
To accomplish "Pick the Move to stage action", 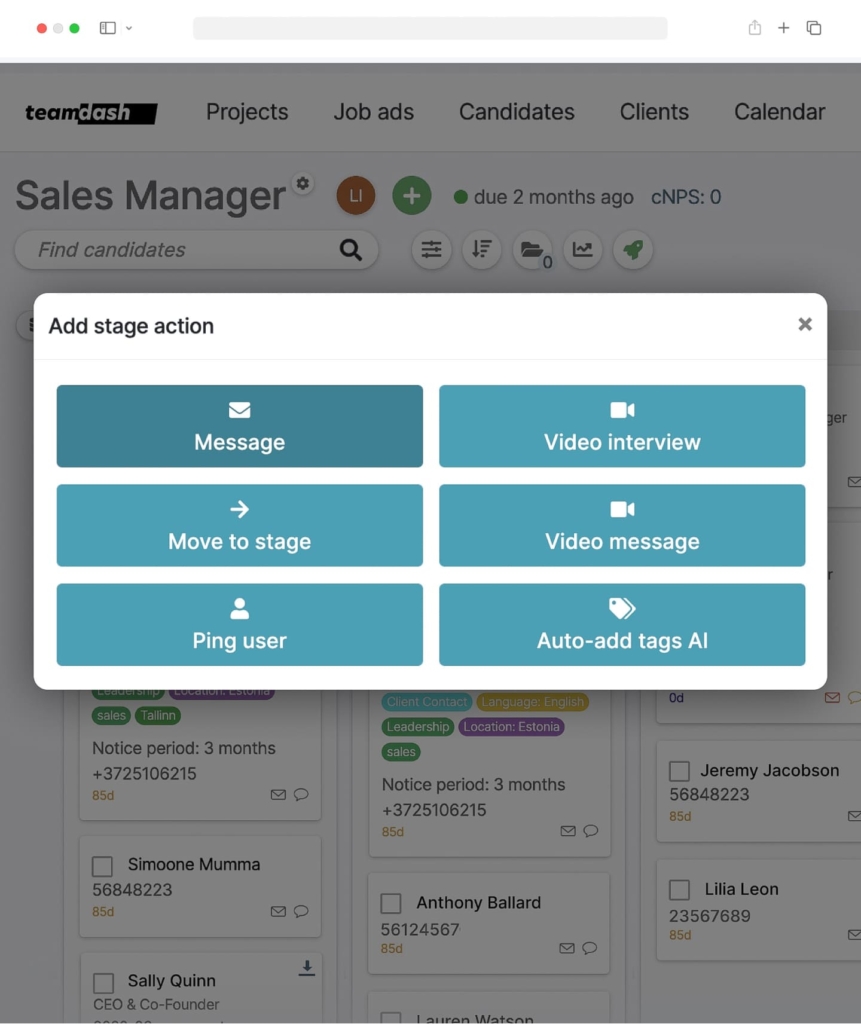I will [x=240, y=525].
